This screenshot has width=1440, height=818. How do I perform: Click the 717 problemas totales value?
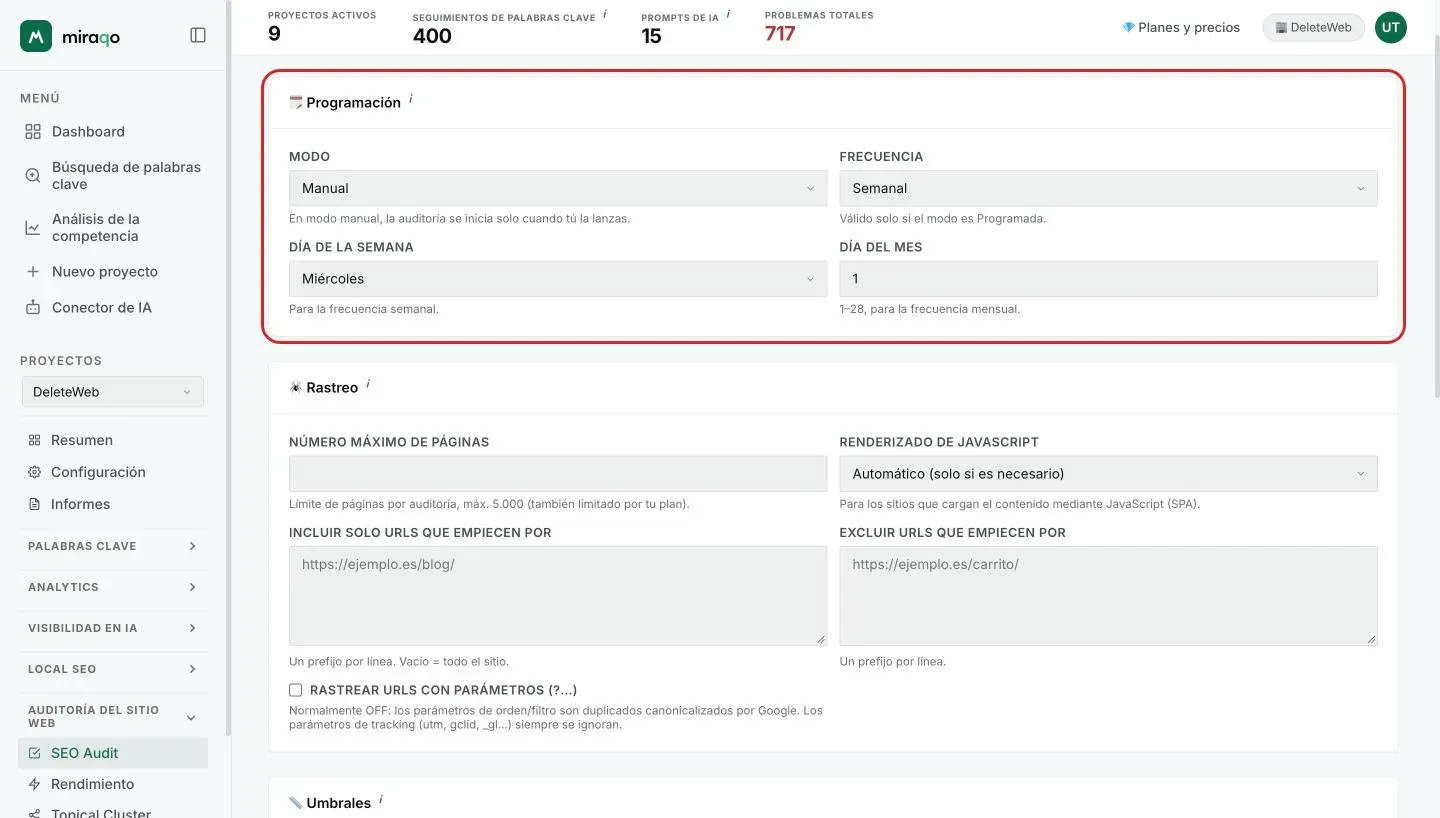coord(780,34)
